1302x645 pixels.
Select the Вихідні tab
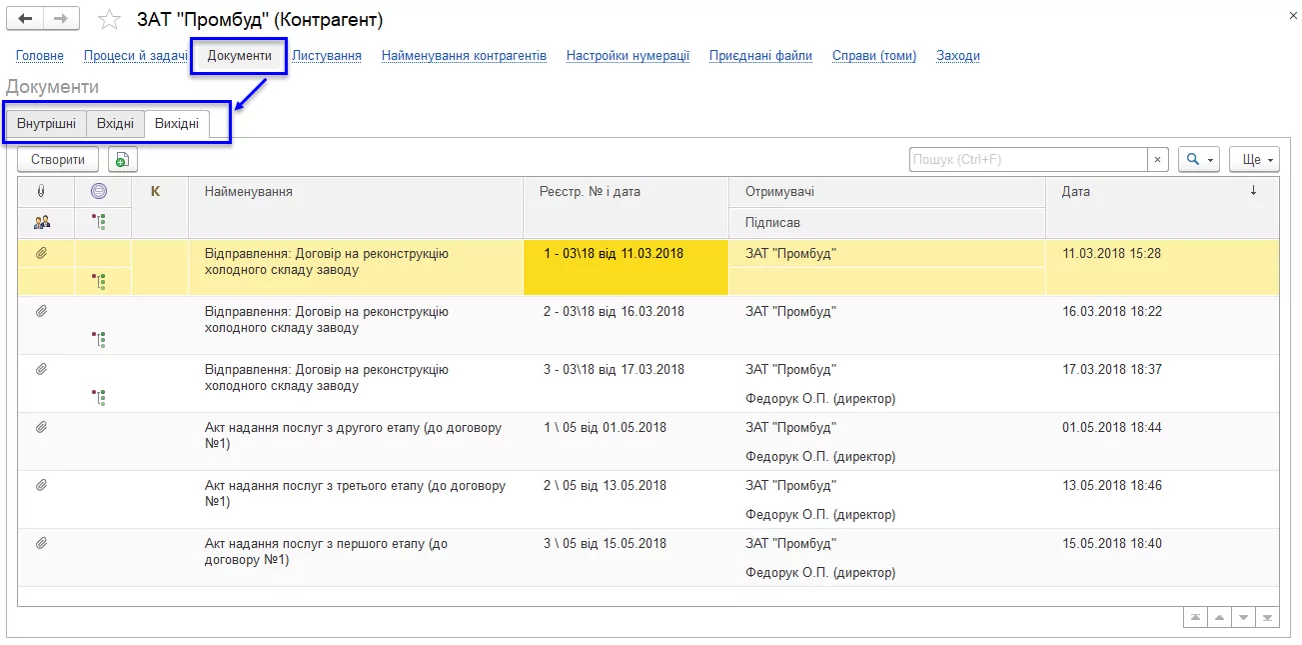(x=177, y=124)
